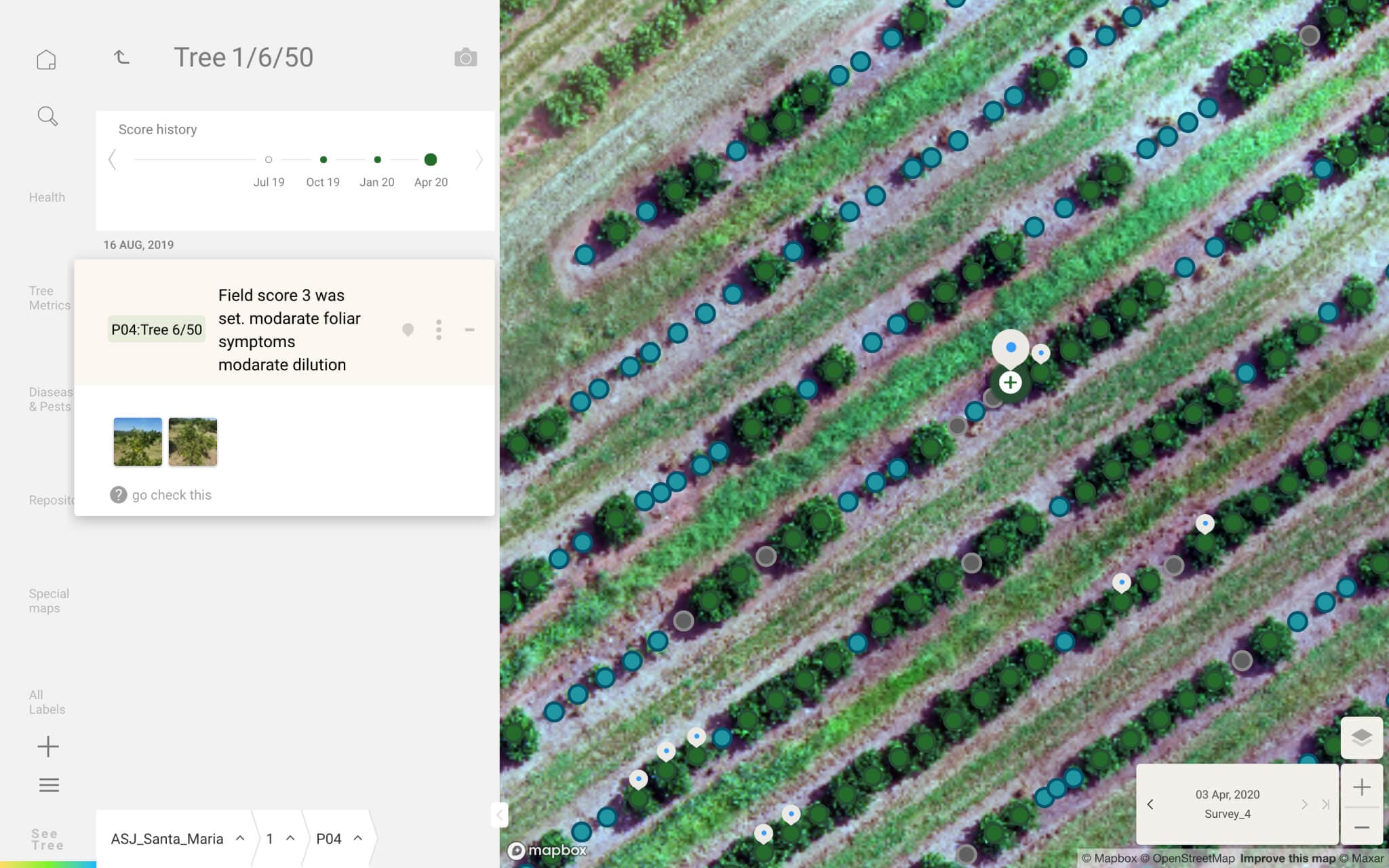Screen dimensions: 1389x868
Task: Open the three-dot options menu on the note
Action: click(x=439, y=330)
